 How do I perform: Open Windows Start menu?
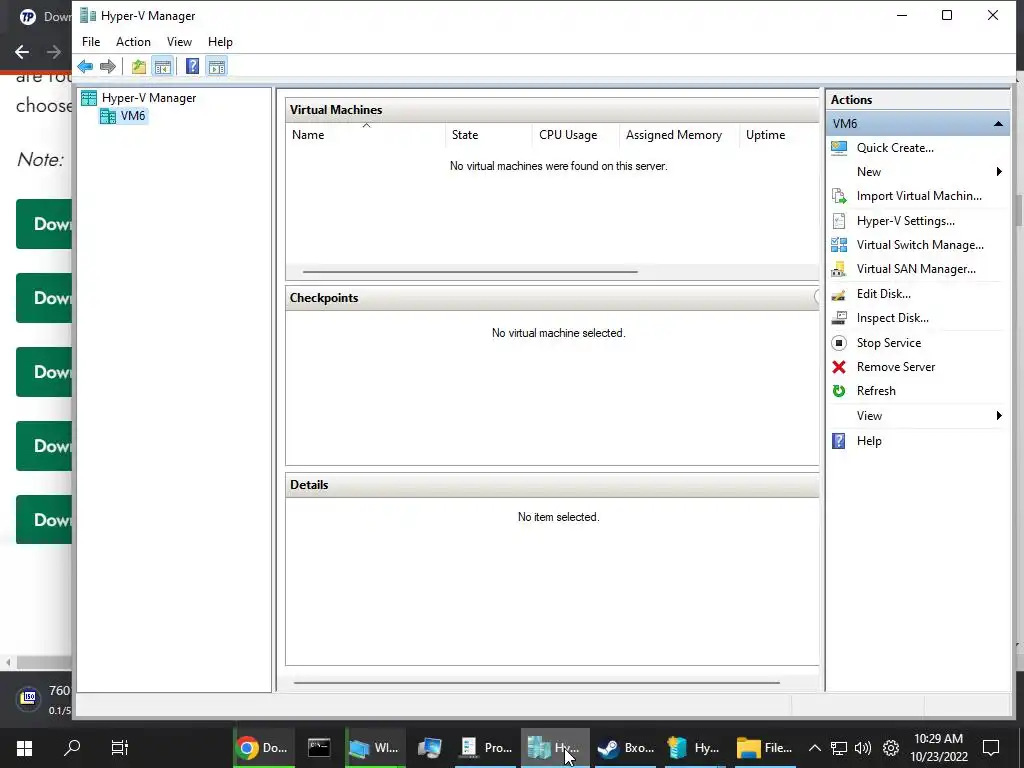(24, 748)
